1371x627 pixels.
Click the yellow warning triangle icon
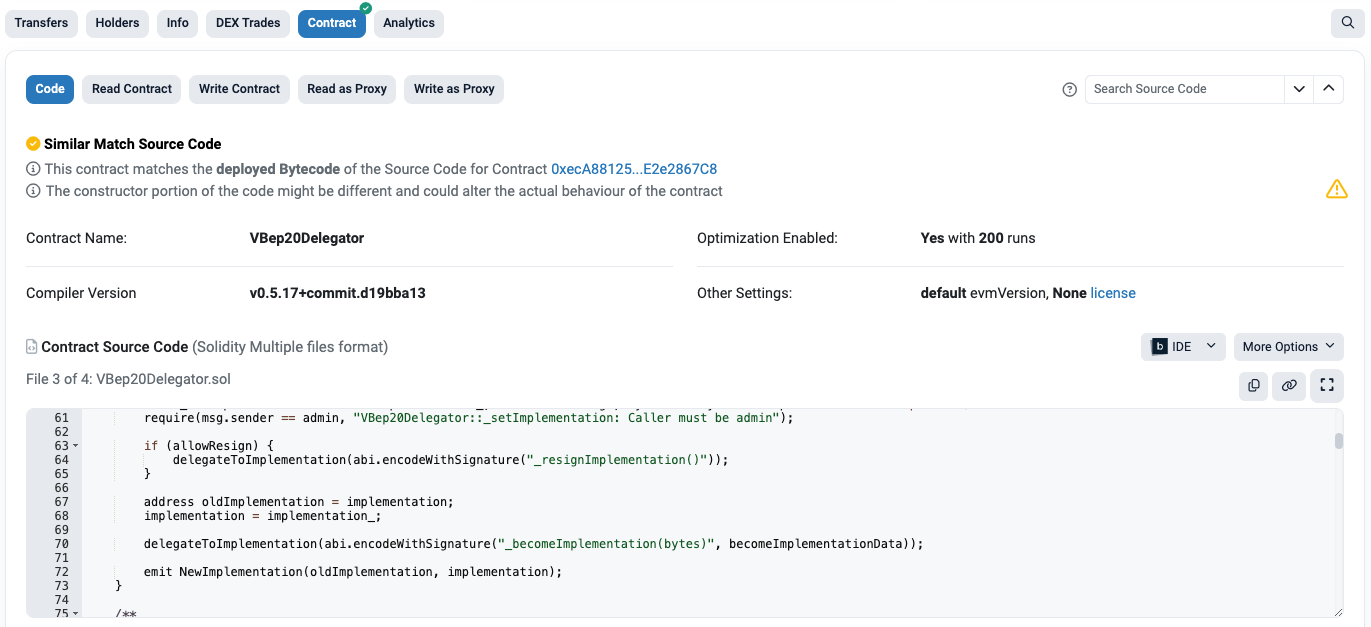coord(1336,189)
